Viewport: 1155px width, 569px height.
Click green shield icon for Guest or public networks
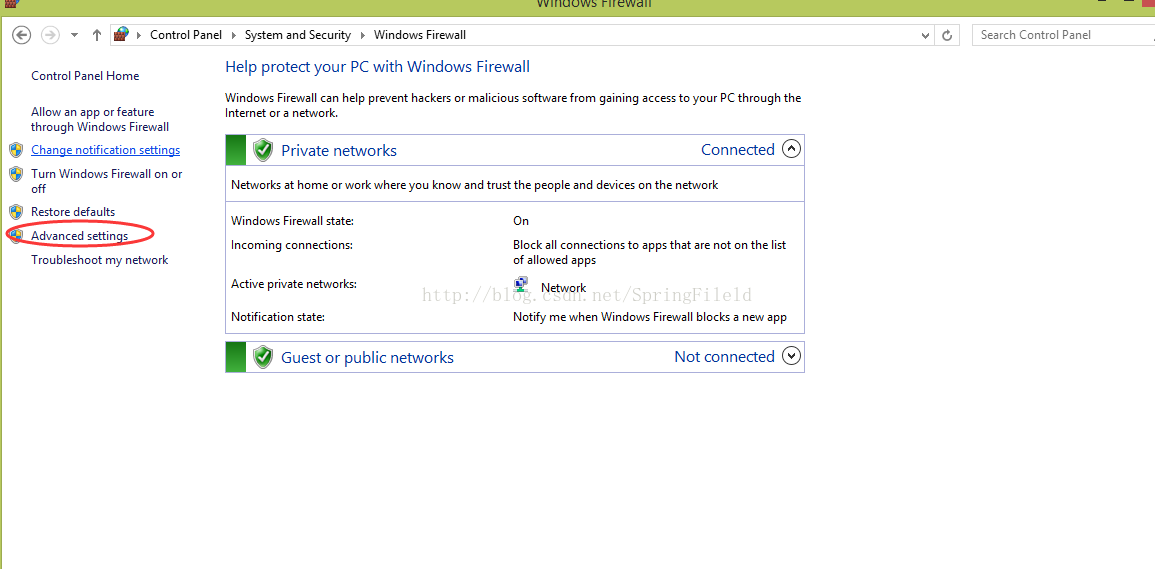263,357
